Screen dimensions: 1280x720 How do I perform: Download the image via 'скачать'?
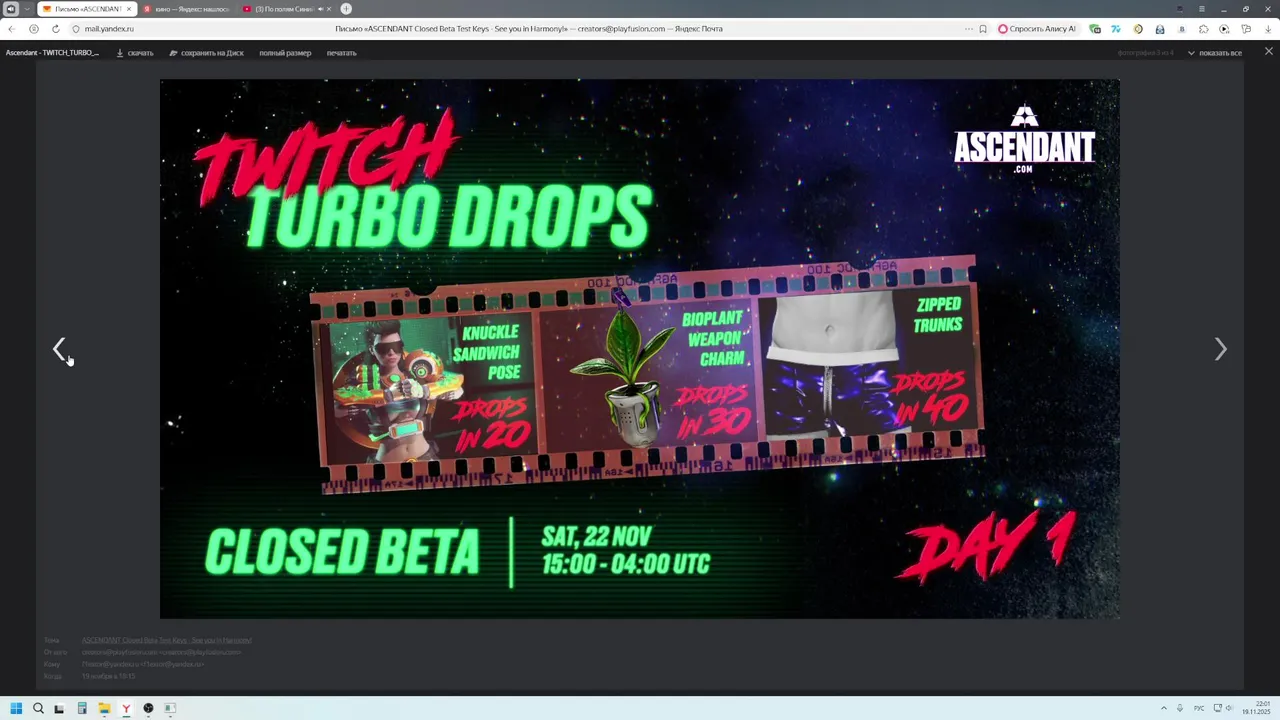tap(135, 53)
